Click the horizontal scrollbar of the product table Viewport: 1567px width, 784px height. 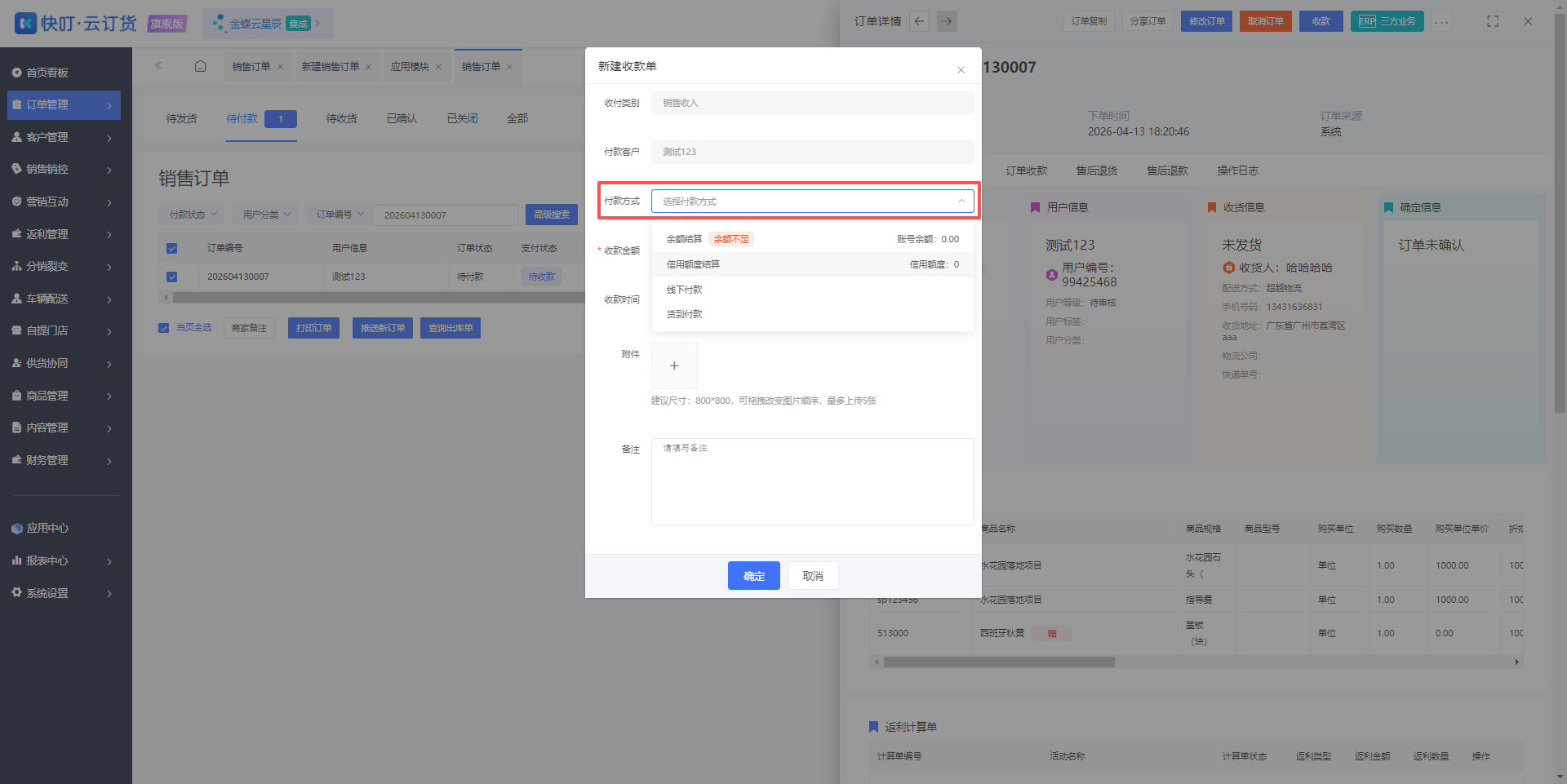(999, 662)
